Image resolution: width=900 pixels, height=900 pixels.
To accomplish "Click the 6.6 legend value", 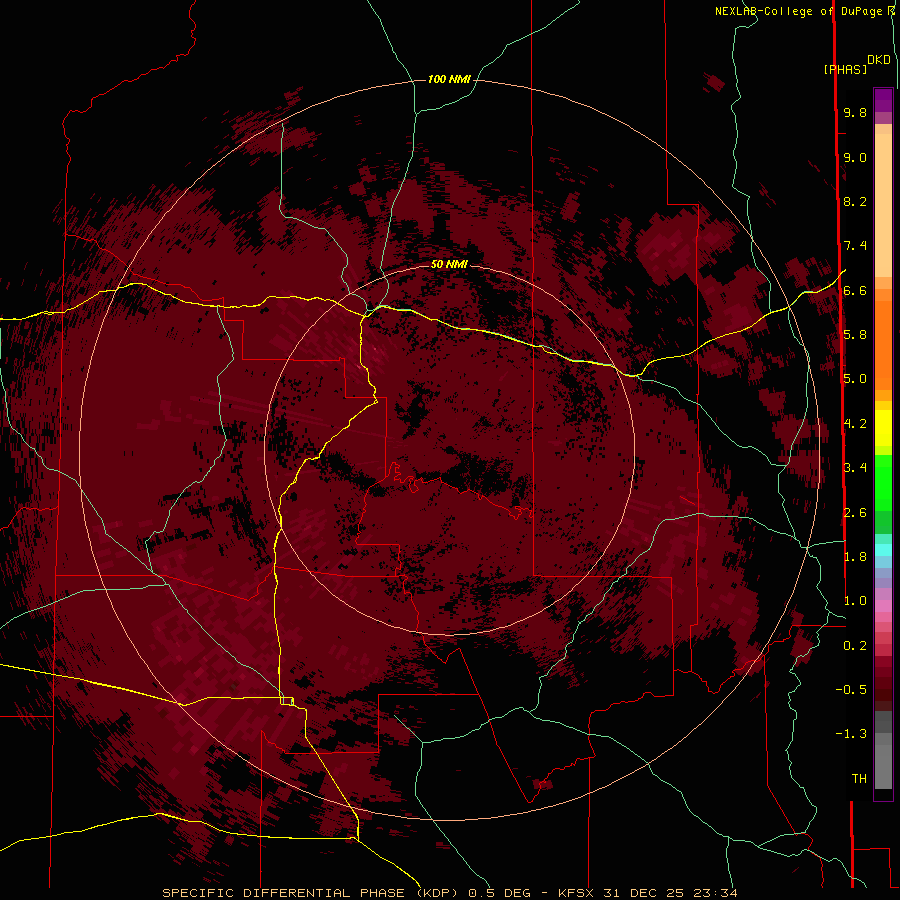I will point(855,290).
